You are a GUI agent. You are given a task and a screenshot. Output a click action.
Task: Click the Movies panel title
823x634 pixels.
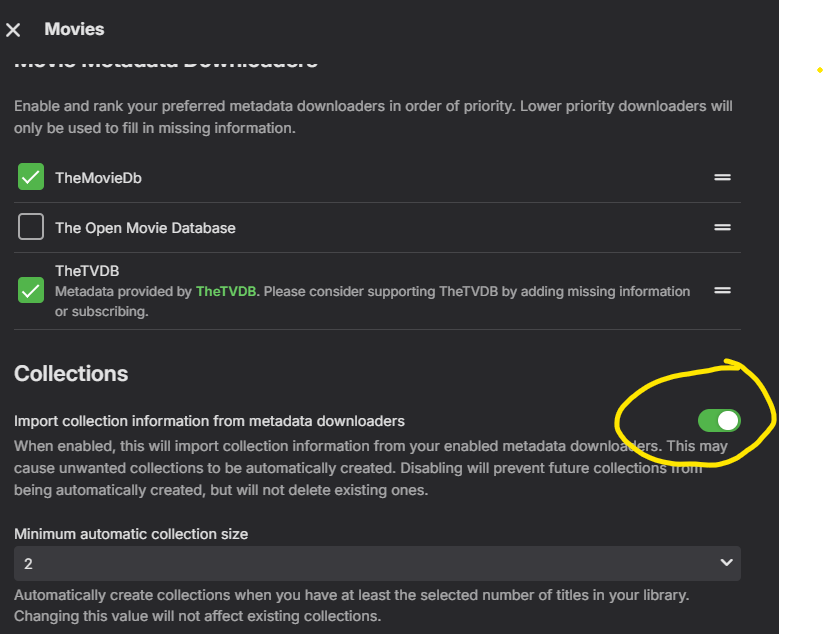tap(74, 29)
